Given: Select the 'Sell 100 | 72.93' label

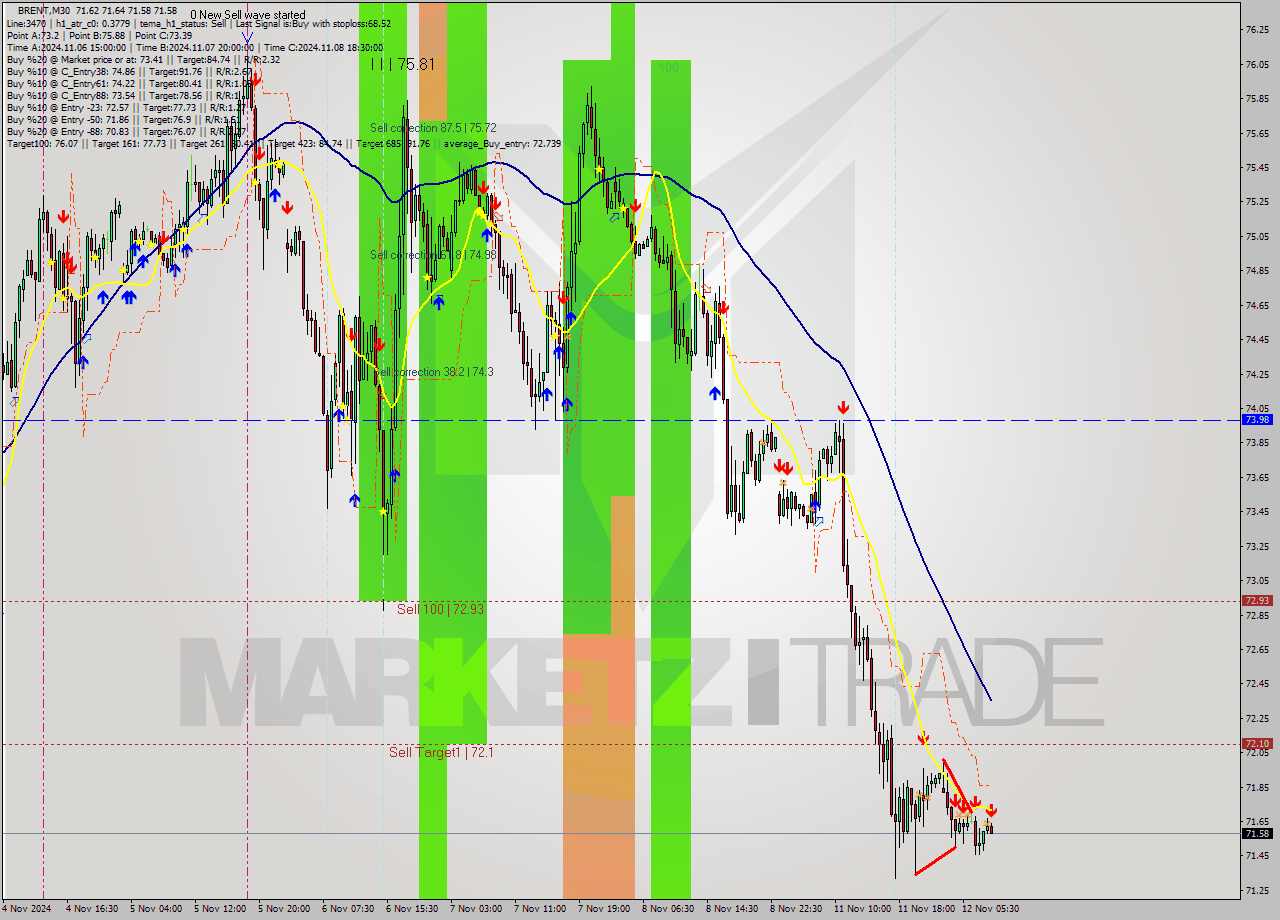Looking at the screenshot, I should pos(440,609).
